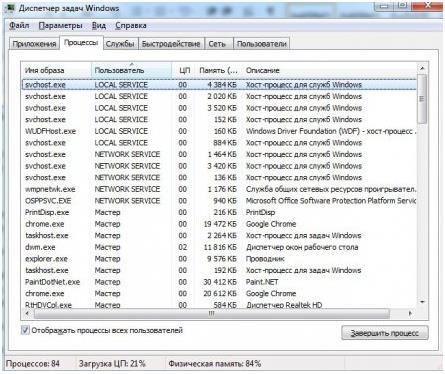The width and height of the screenshot is (445, 374).
Task: Click vertical scrollbar down arrow
Action: pos(422,302)
